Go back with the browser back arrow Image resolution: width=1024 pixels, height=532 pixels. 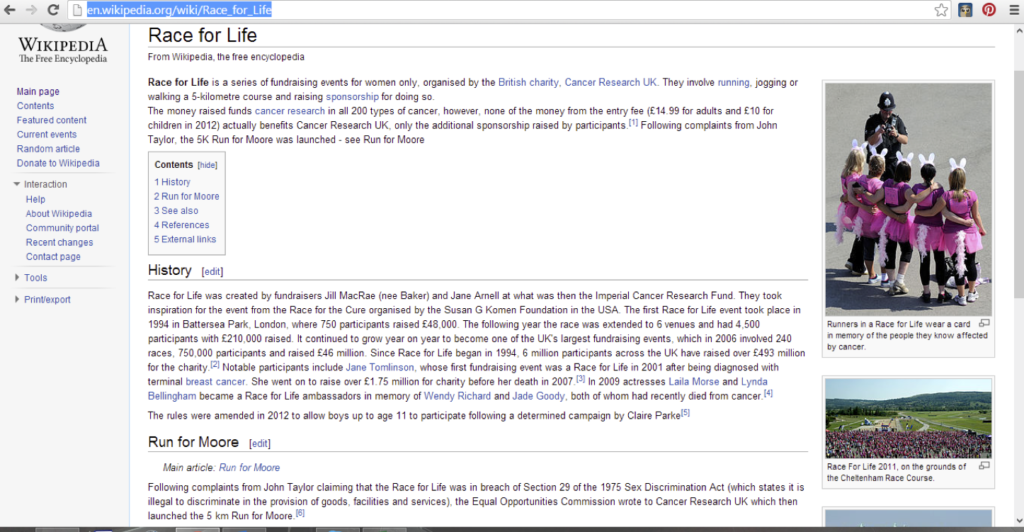click(x=10, y=10)
